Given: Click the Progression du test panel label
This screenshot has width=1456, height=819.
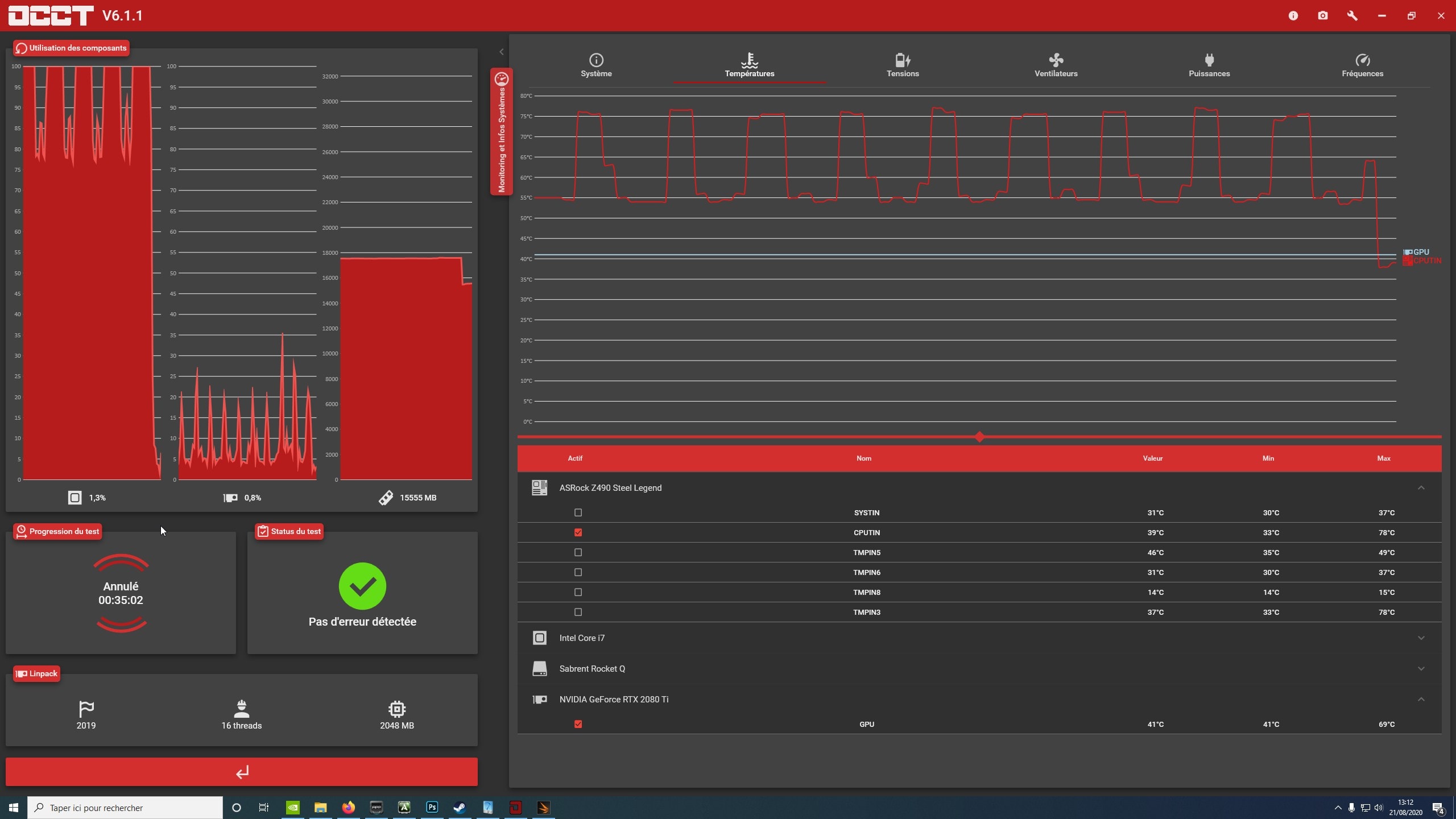Looking at the screenshot, I should (57, 531).
